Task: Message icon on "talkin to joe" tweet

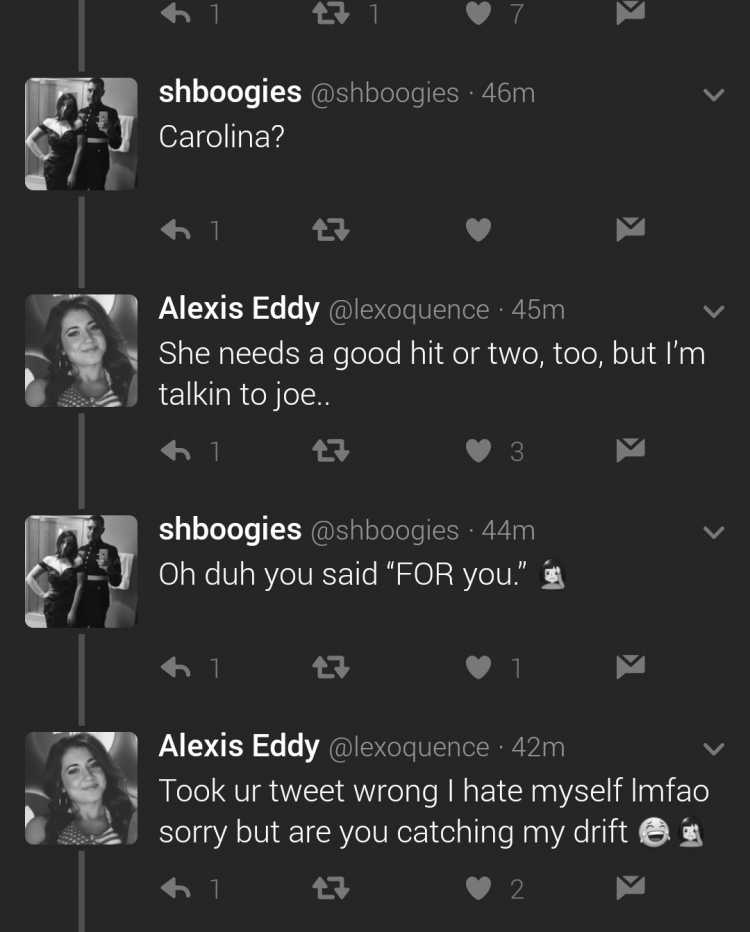Action: 631,449
